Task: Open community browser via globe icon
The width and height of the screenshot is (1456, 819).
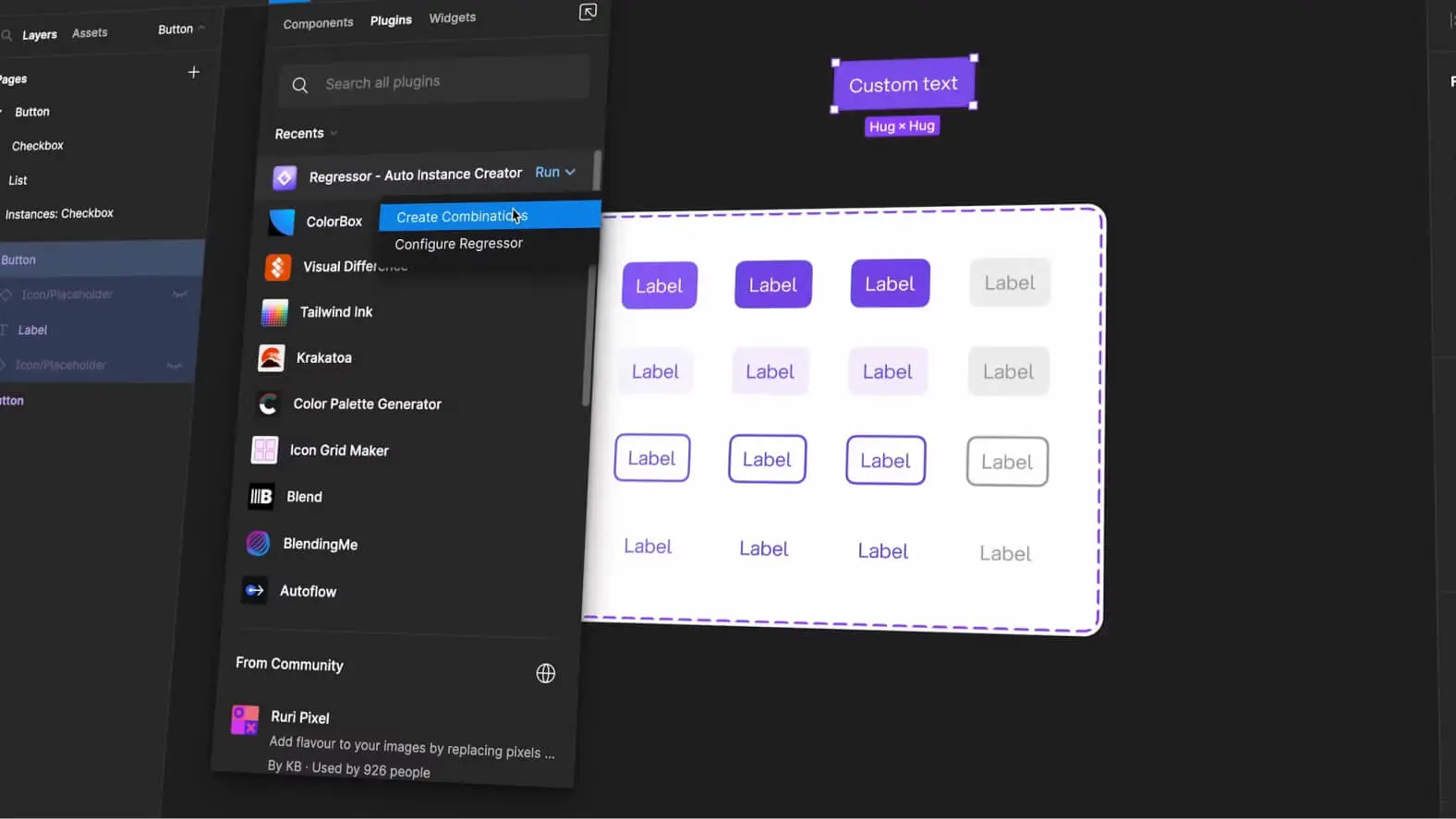Action: [x=546, y=673]
